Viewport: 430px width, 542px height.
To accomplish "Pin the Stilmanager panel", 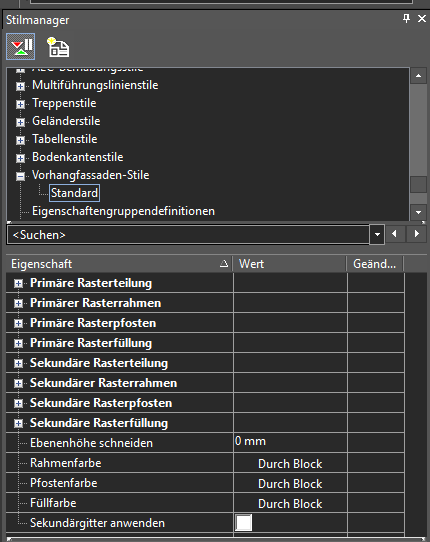I will click(406, 18).
